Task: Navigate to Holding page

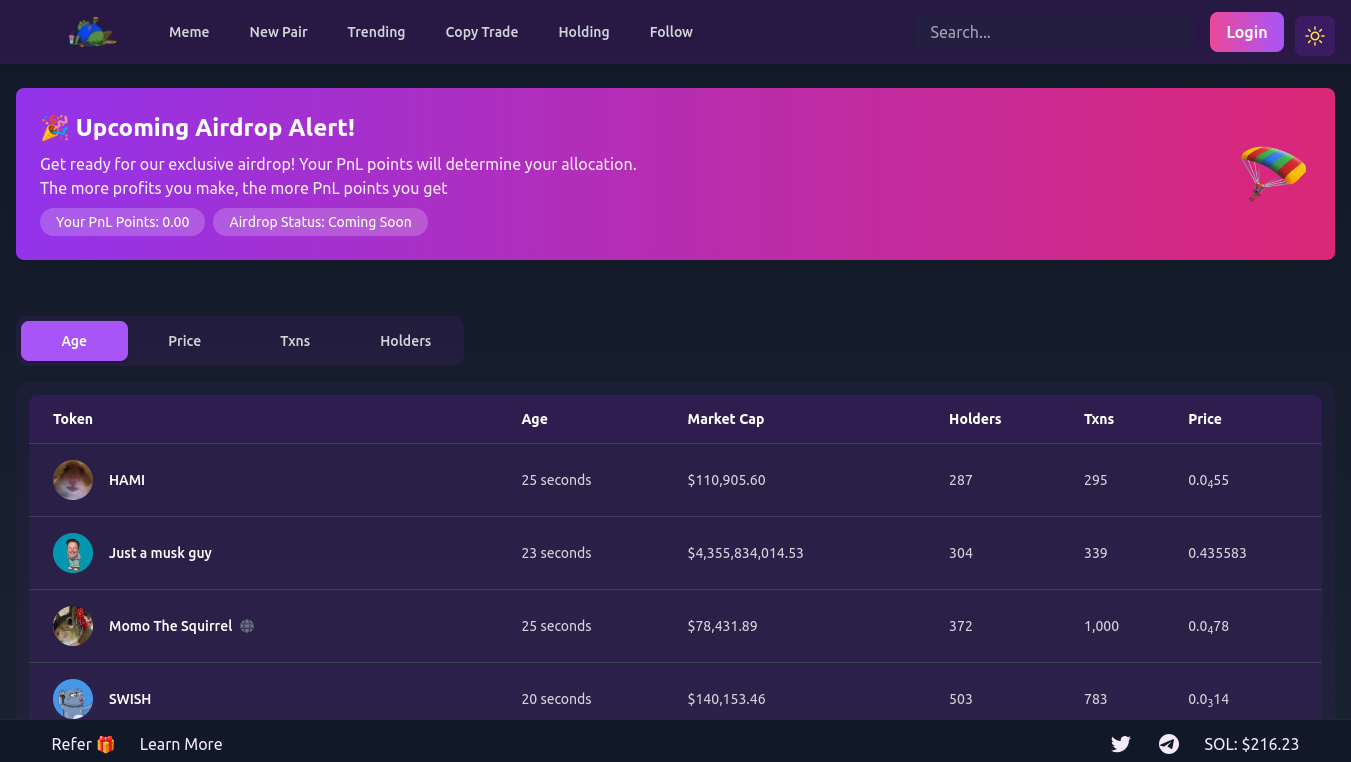Action: point(584,32)
